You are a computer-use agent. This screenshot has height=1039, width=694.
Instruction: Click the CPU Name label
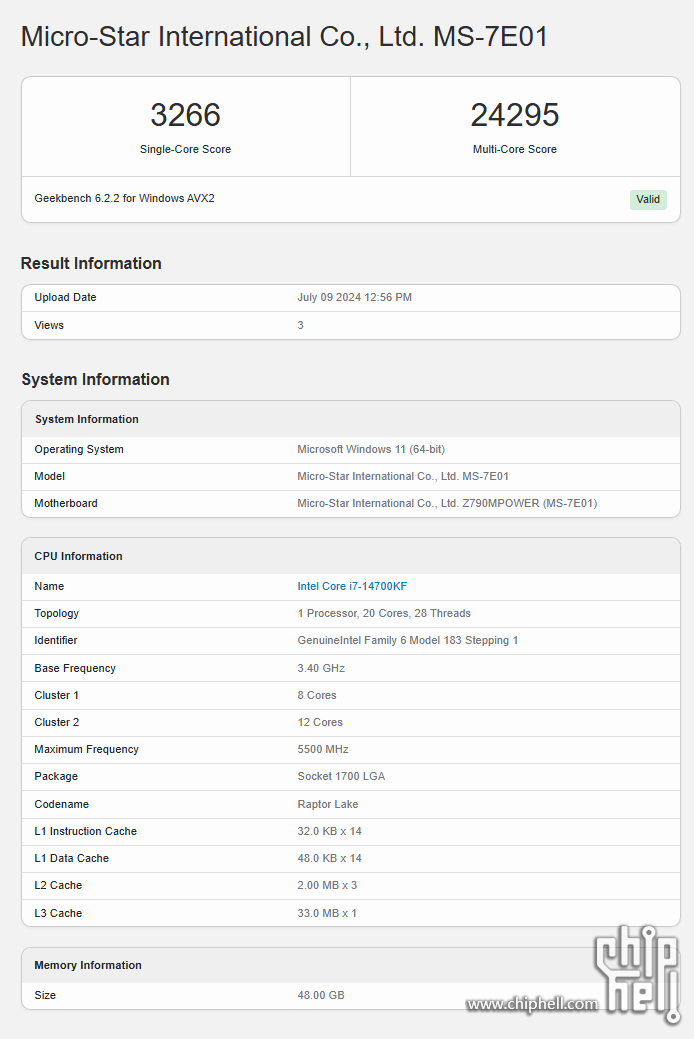(x=49, y=586)
